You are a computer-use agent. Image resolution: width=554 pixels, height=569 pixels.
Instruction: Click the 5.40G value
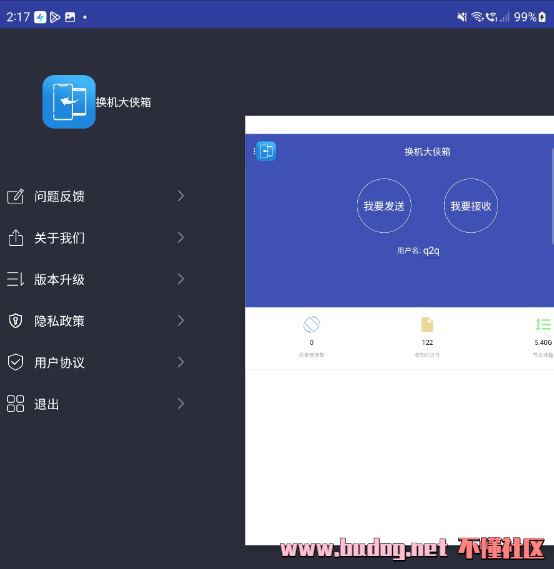coord(543,343)
